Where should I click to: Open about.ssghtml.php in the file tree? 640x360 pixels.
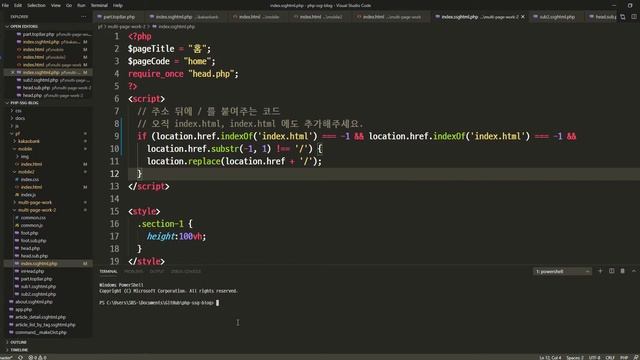pyautogui.click(x=34, y=302)
